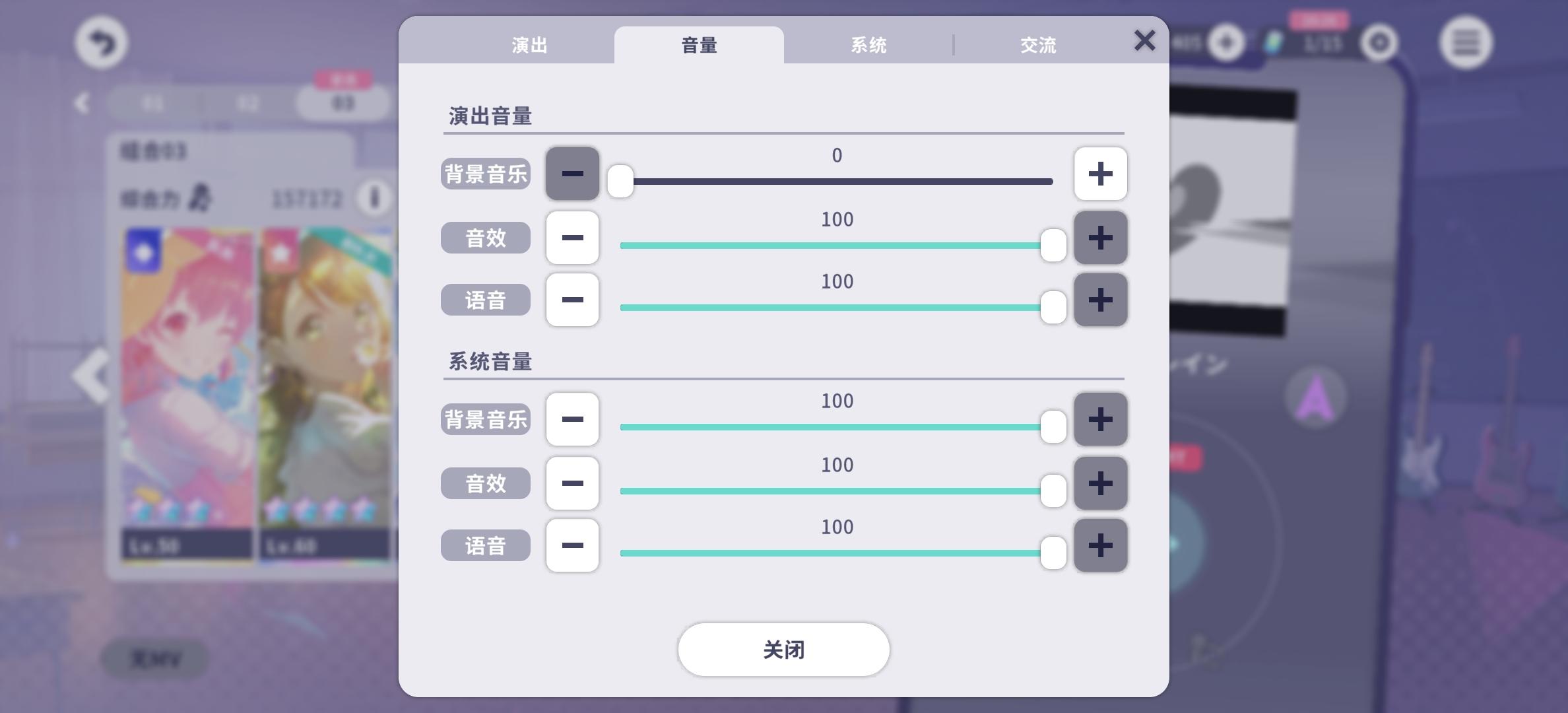This screenshot has height=713, width=1568.
Task: Increase system 音效 volume with plus
Action: [x=1100, y=483]
